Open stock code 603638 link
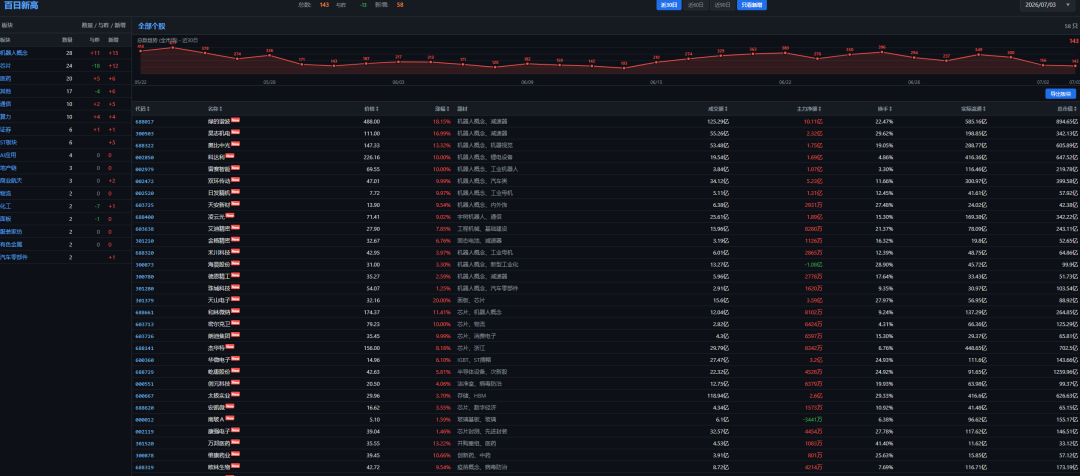Image resolution: width=1080 pixels, height=476 pixels. (145, 229)
